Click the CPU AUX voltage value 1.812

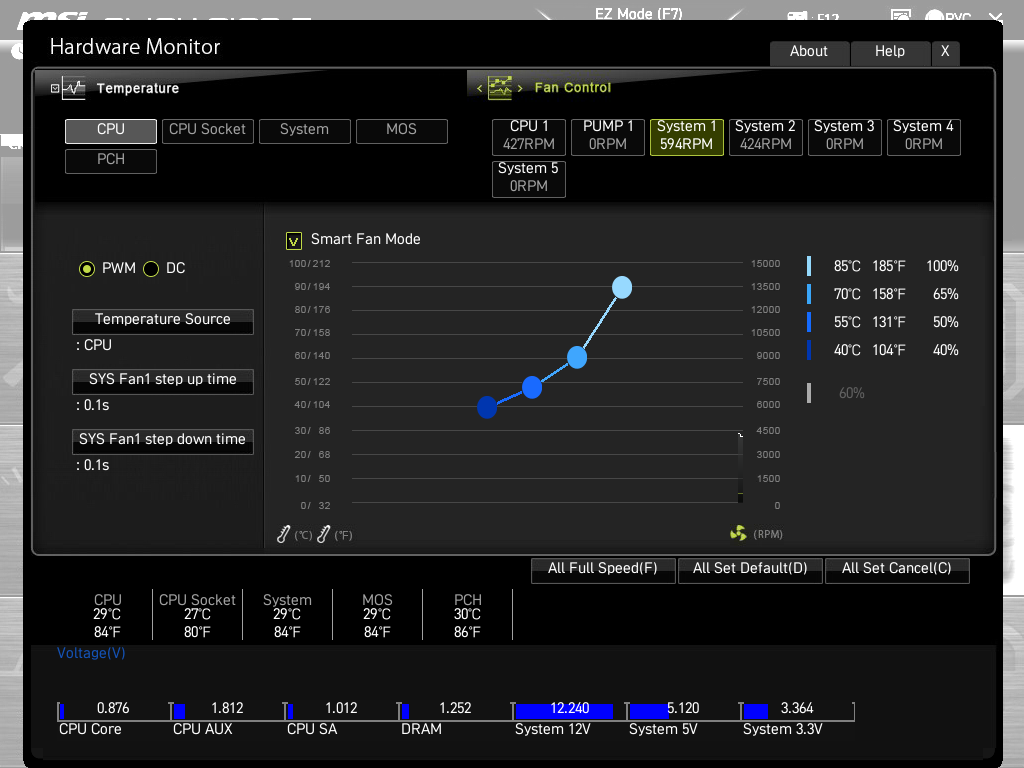click(227, 708)
